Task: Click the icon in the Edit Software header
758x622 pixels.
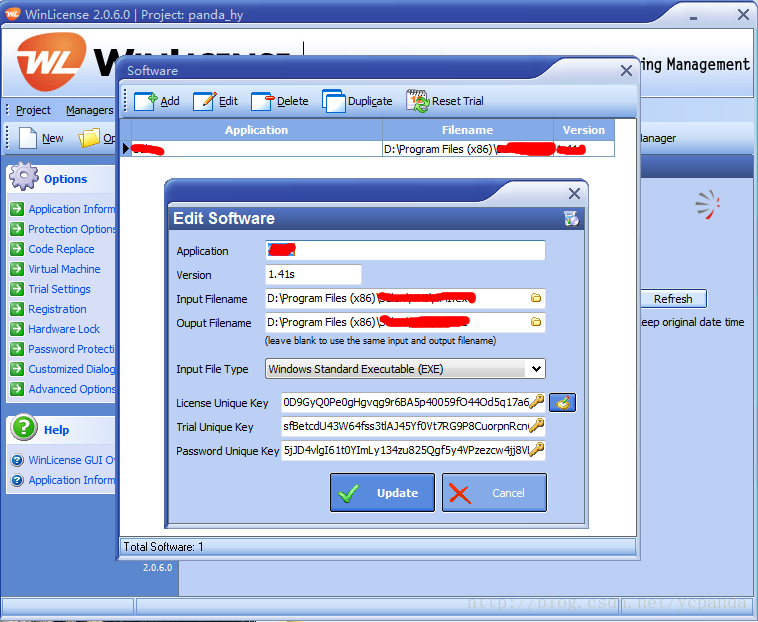Action: (x=571, y=218)
